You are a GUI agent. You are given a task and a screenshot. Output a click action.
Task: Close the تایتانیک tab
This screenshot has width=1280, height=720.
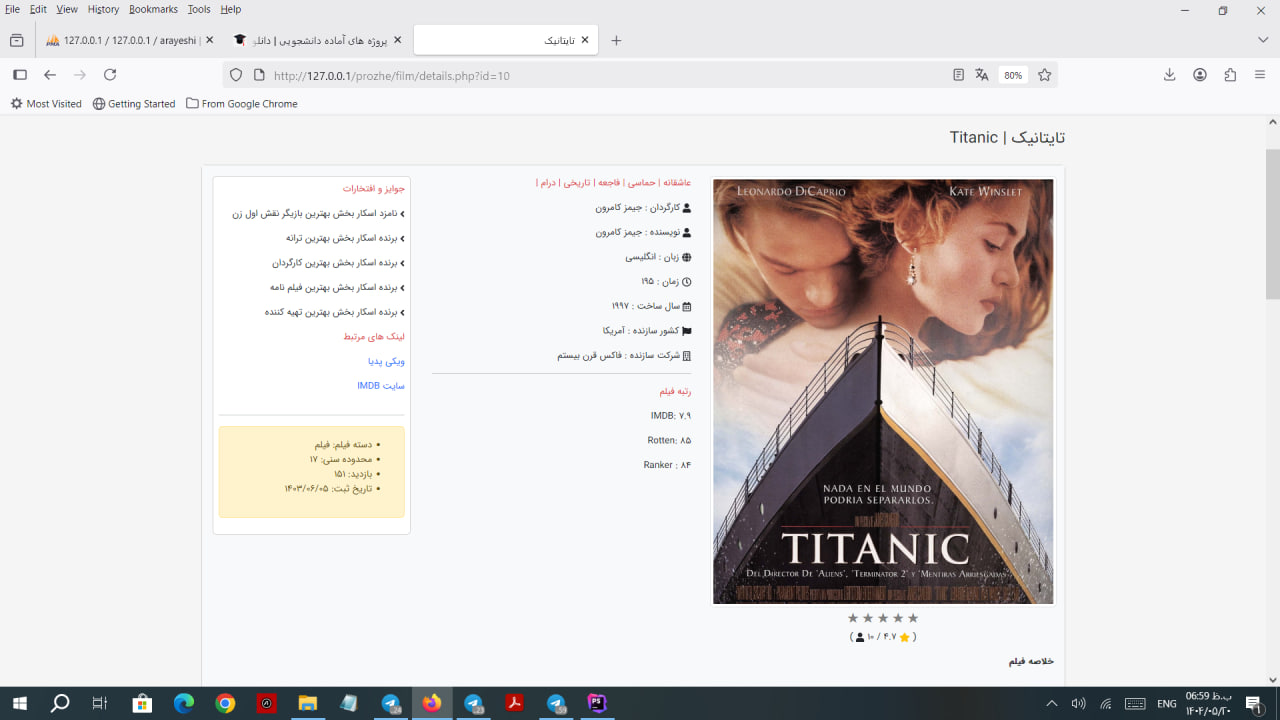[585, 40]
